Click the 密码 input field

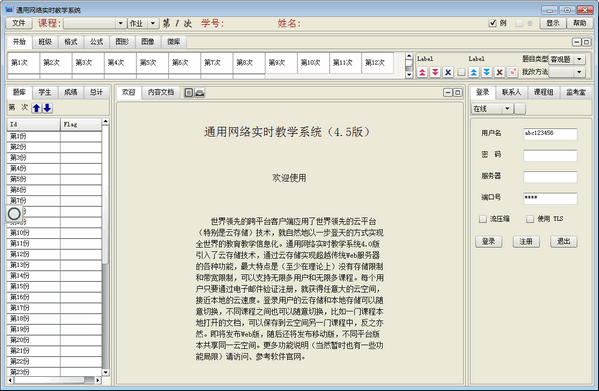tap(550, 155)
